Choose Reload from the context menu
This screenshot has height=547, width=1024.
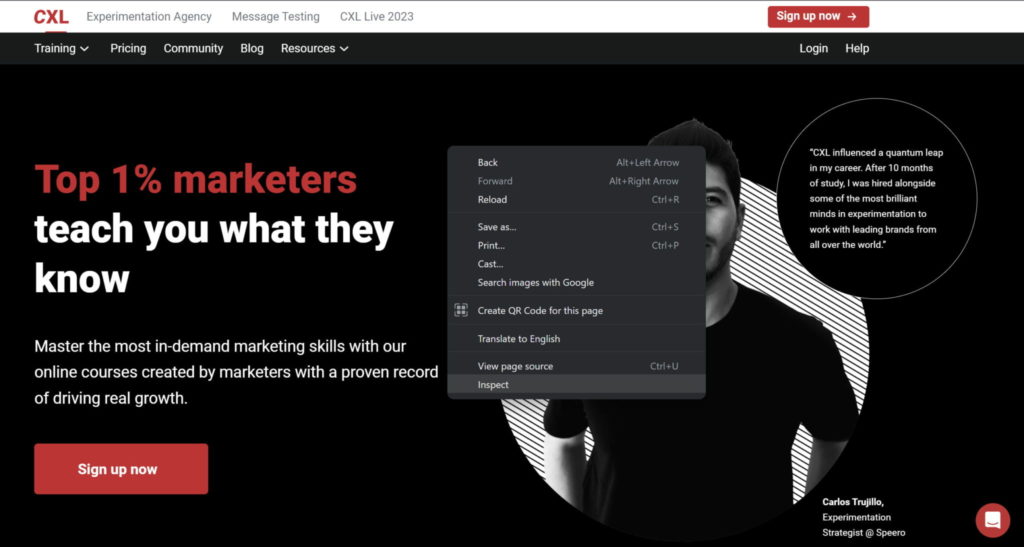click(x=576, y=200)
